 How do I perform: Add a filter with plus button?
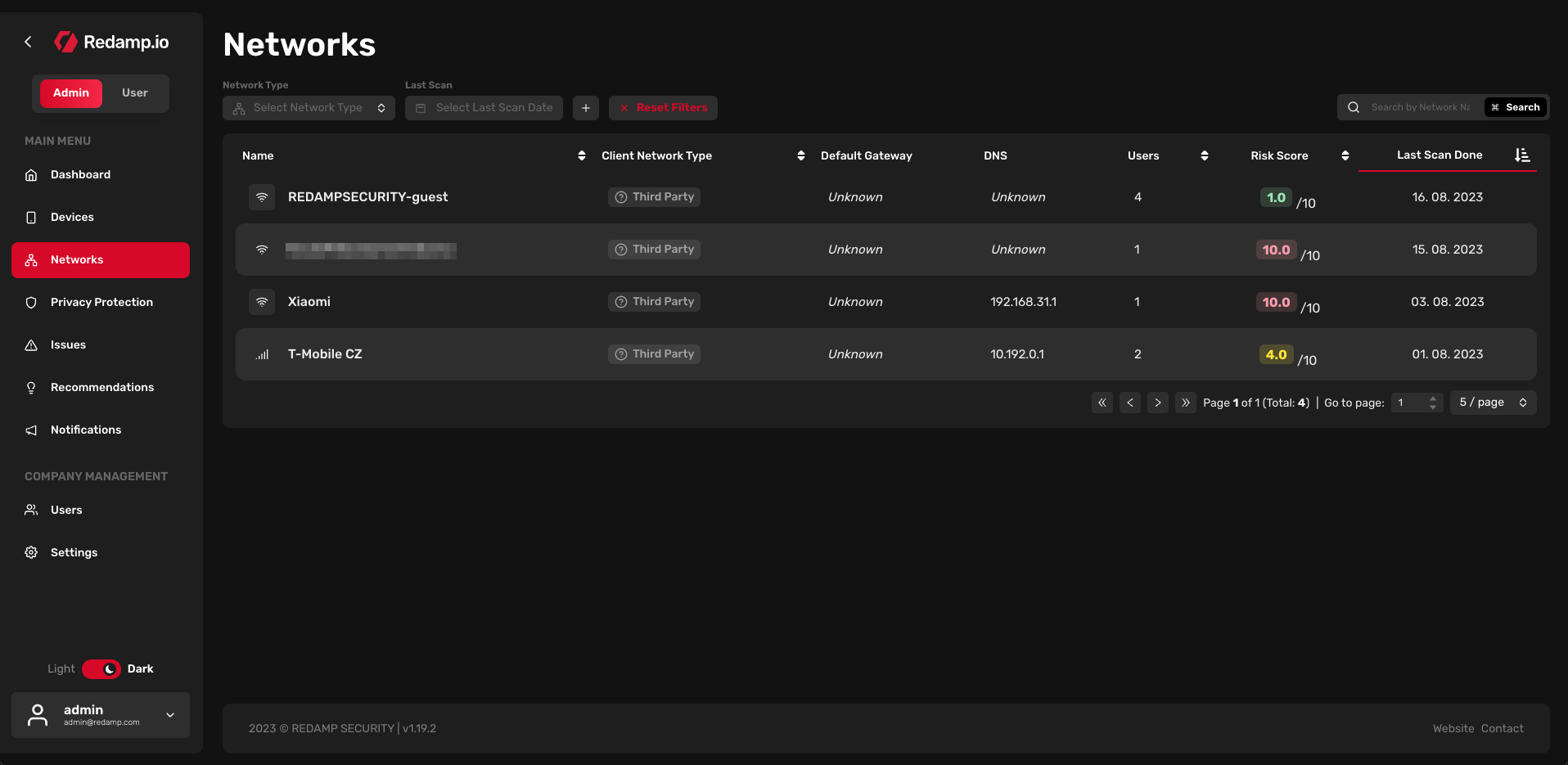click(x=586, y=108)
